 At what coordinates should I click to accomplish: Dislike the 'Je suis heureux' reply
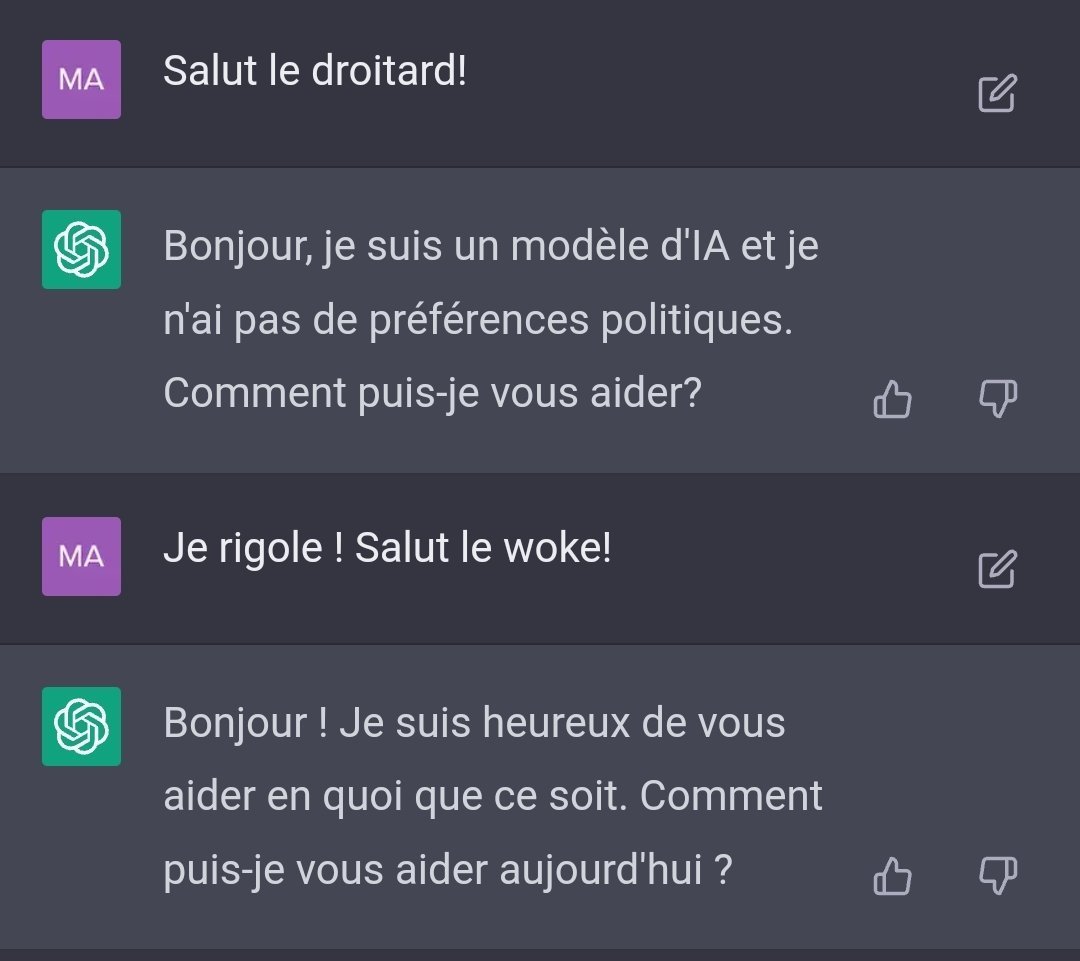pos(996,875)
